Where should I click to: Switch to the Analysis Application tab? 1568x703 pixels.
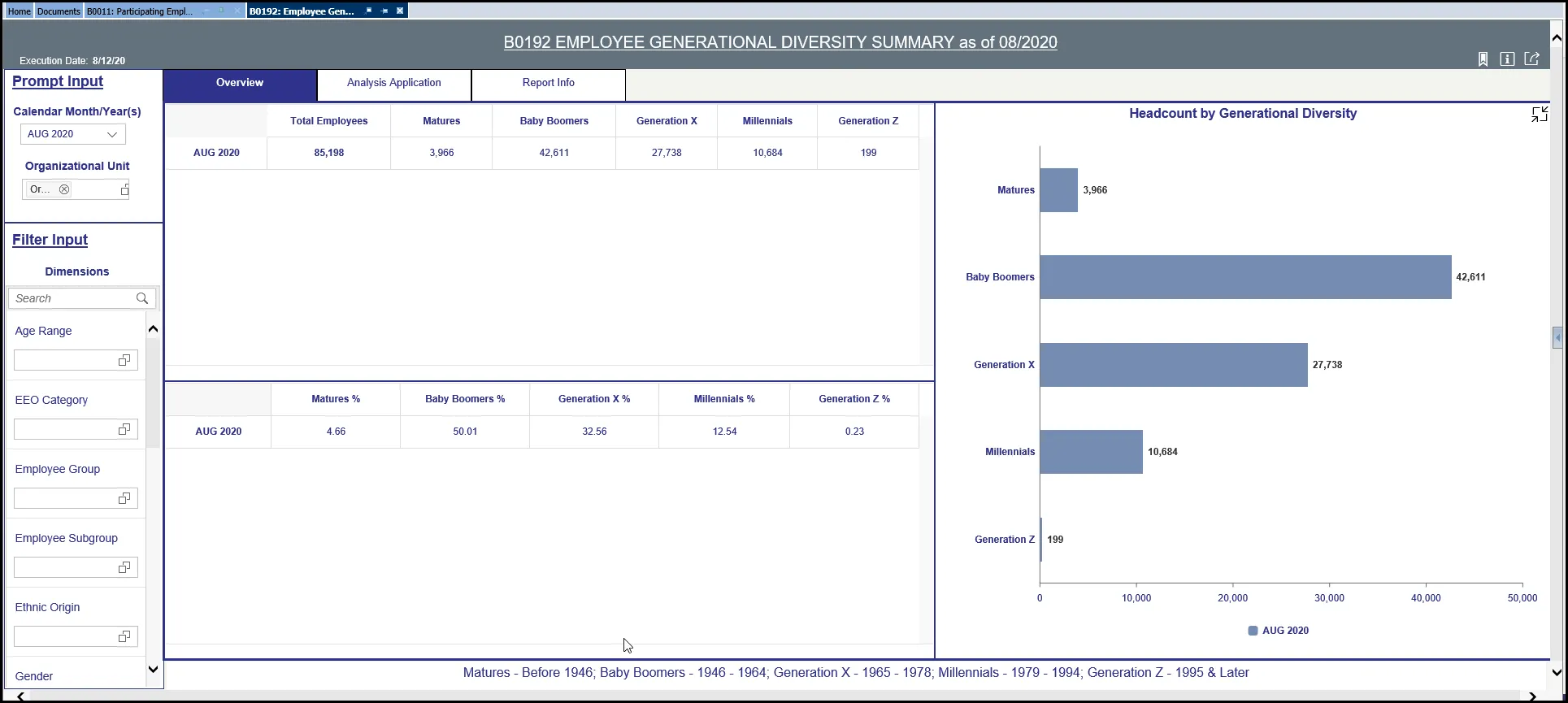(393, 83)
